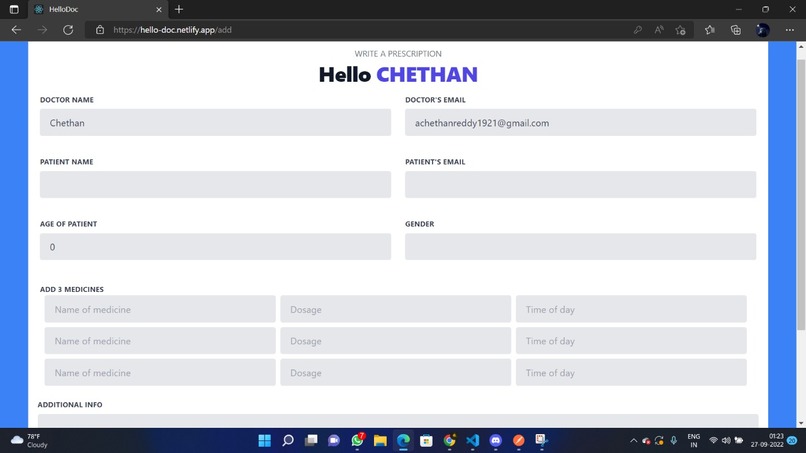Open the Chat app on taskbar
The image size is (806, 453).
click(x=334, y=441)
